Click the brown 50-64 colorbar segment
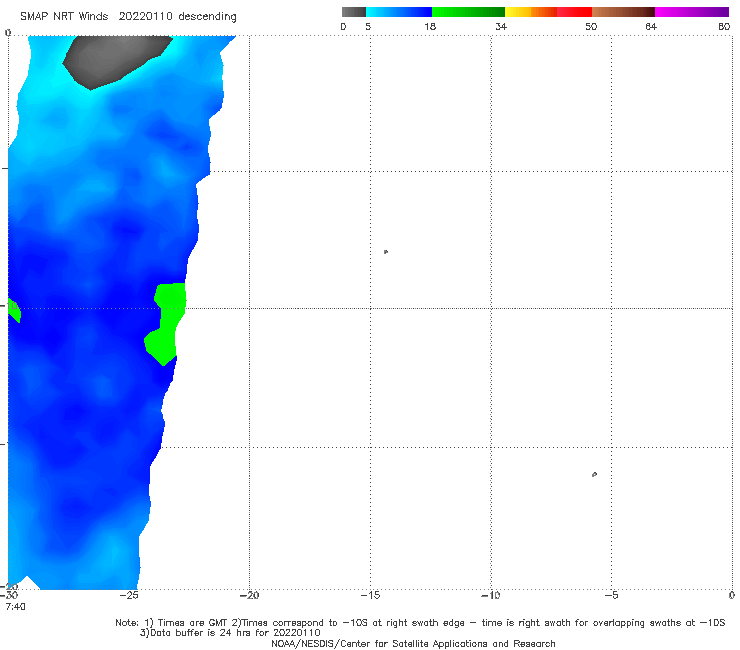 pos(623,12)
